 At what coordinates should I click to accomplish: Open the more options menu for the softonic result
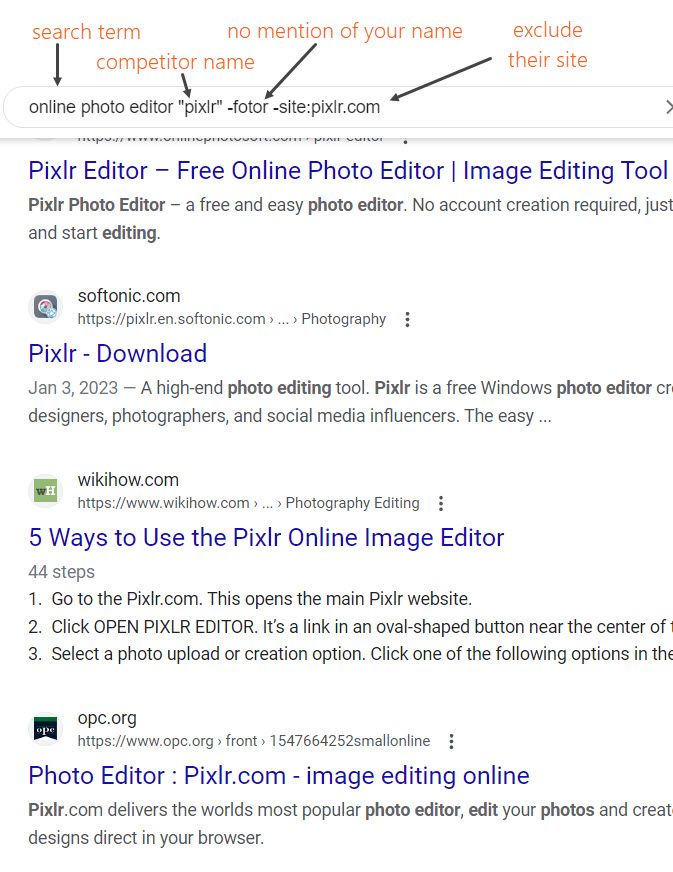pyautogui.click(x=408, y=319)
